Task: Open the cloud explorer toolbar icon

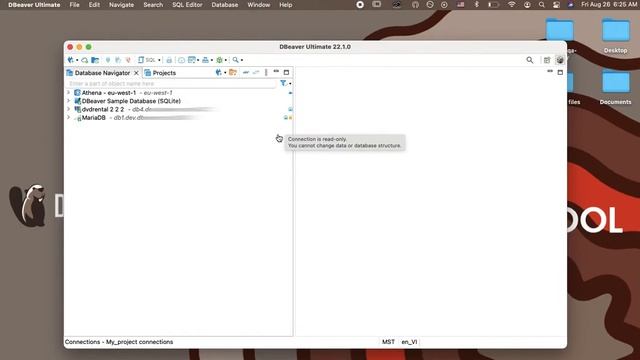Action: pyautogui.click(x=84, y=60)
